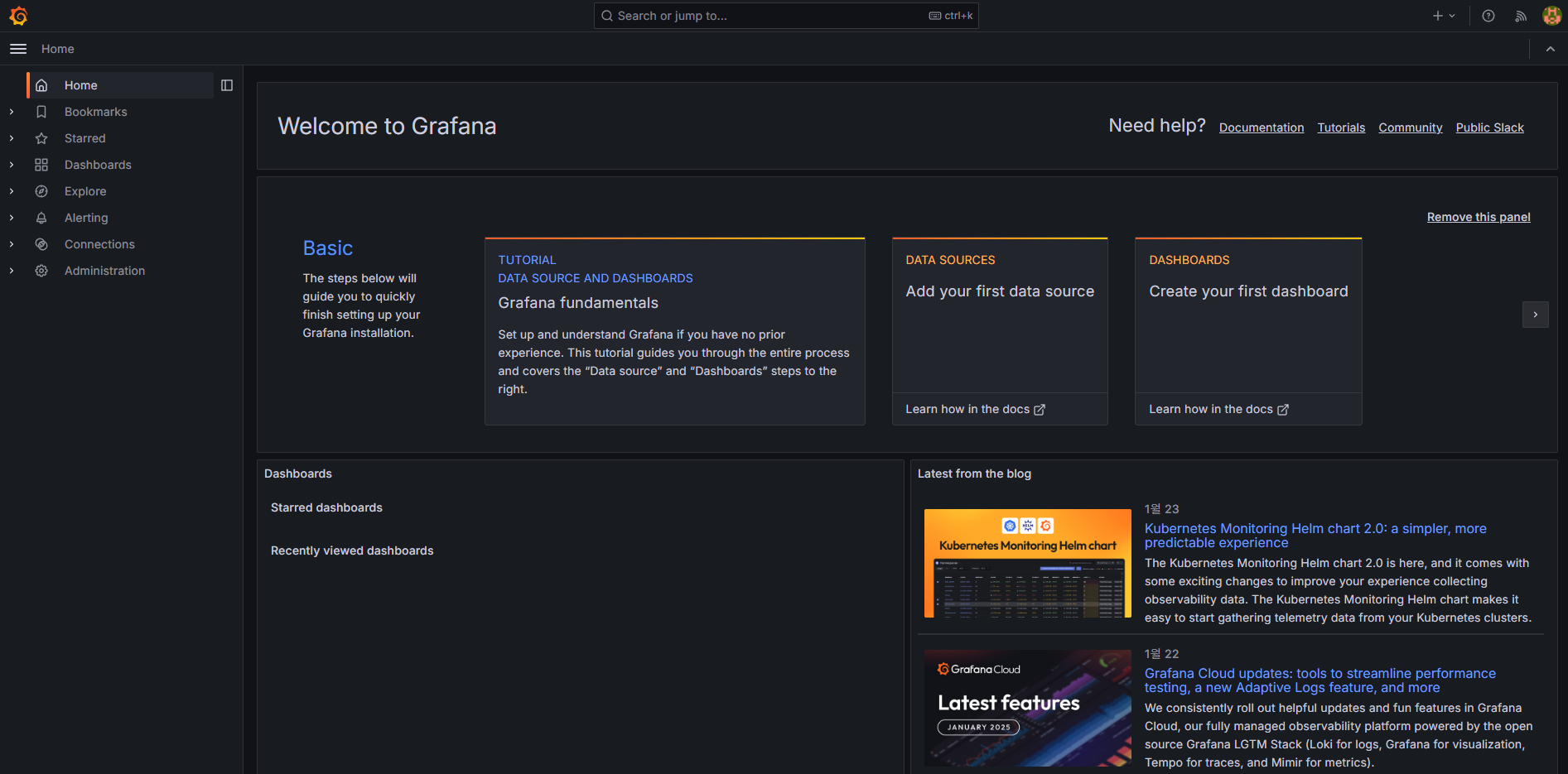The width and height of the screenshot is (1568, 774).
Task: Collapse the top bar with chevron up
Action: pyautogui.click(x=1551, y=49)
